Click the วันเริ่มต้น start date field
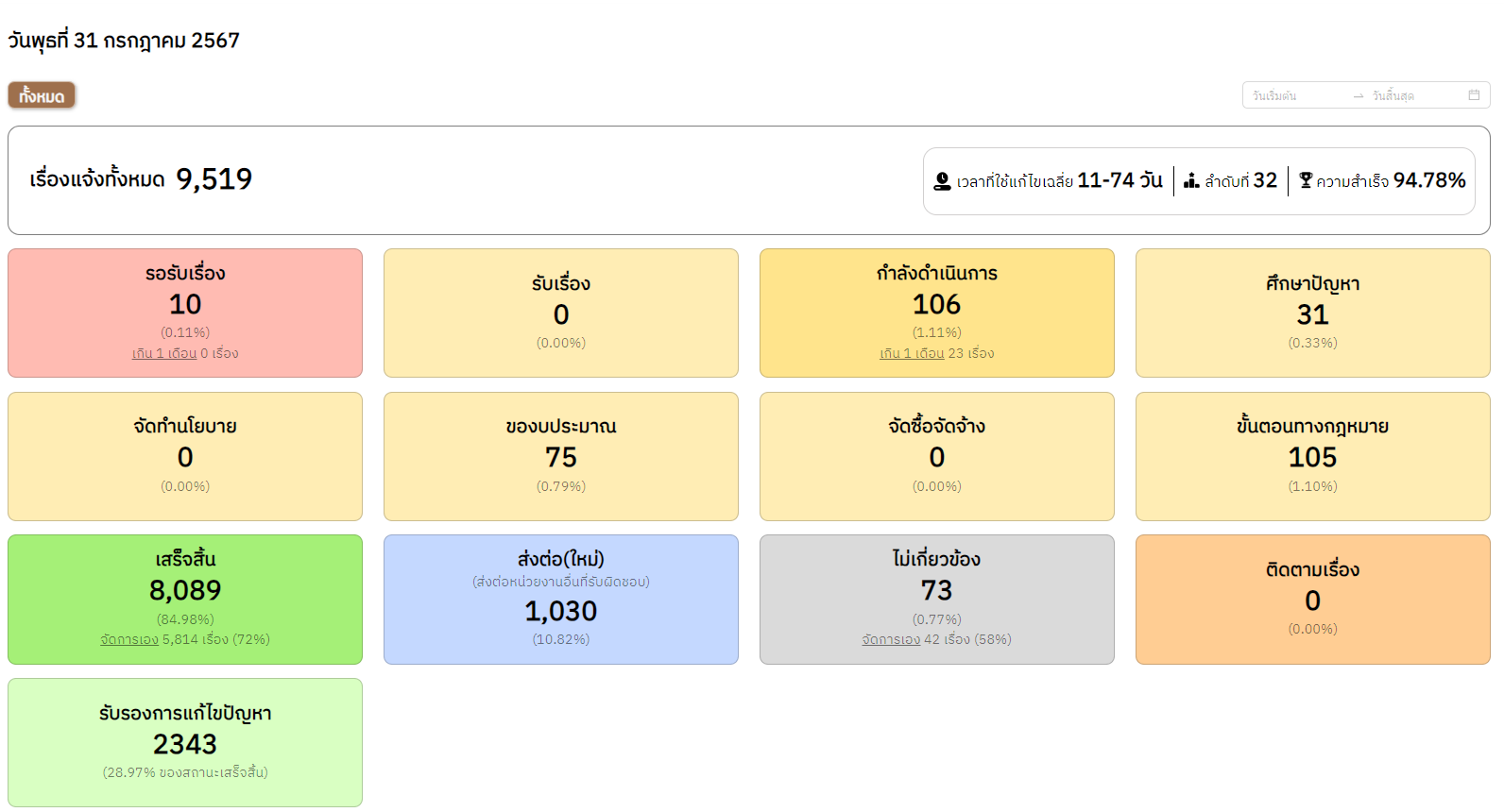This screenshot has width=1504, height=812. pos(1293,96)
